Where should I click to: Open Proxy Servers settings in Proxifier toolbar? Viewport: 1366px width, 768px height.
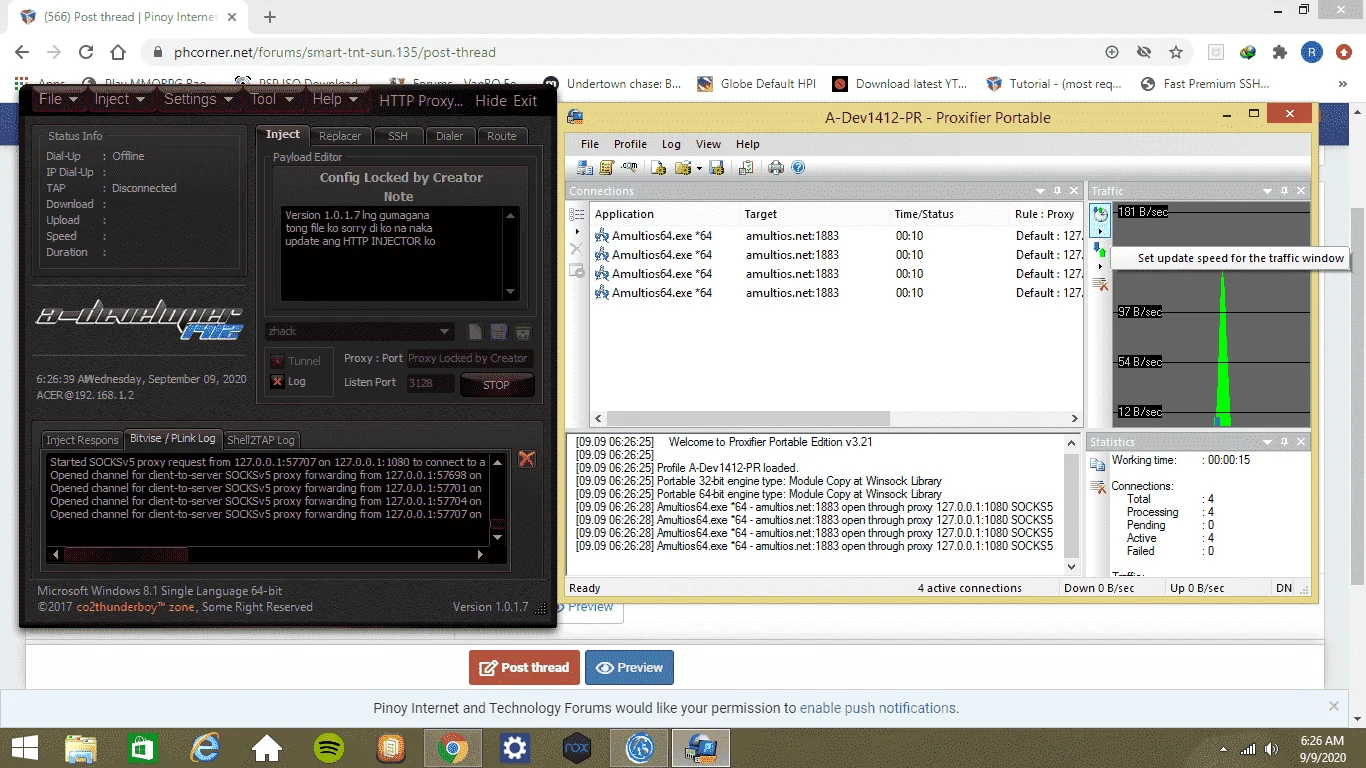tap(584, 168)
